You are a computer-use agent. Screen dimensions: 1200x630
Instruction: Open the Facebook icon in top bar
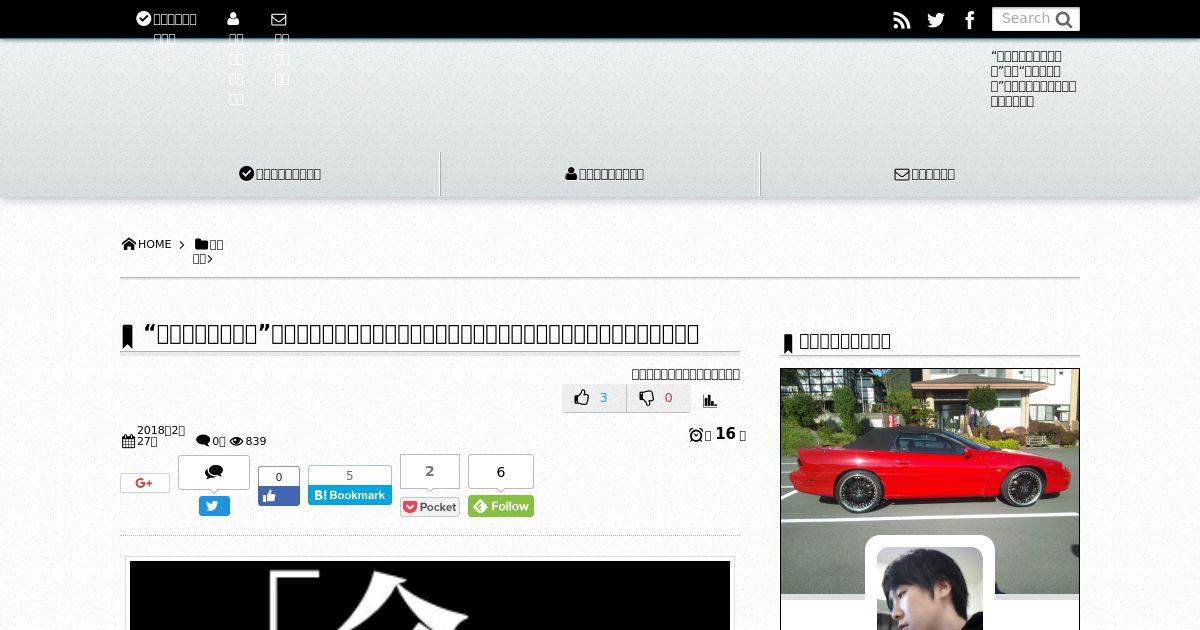(969, 20)
